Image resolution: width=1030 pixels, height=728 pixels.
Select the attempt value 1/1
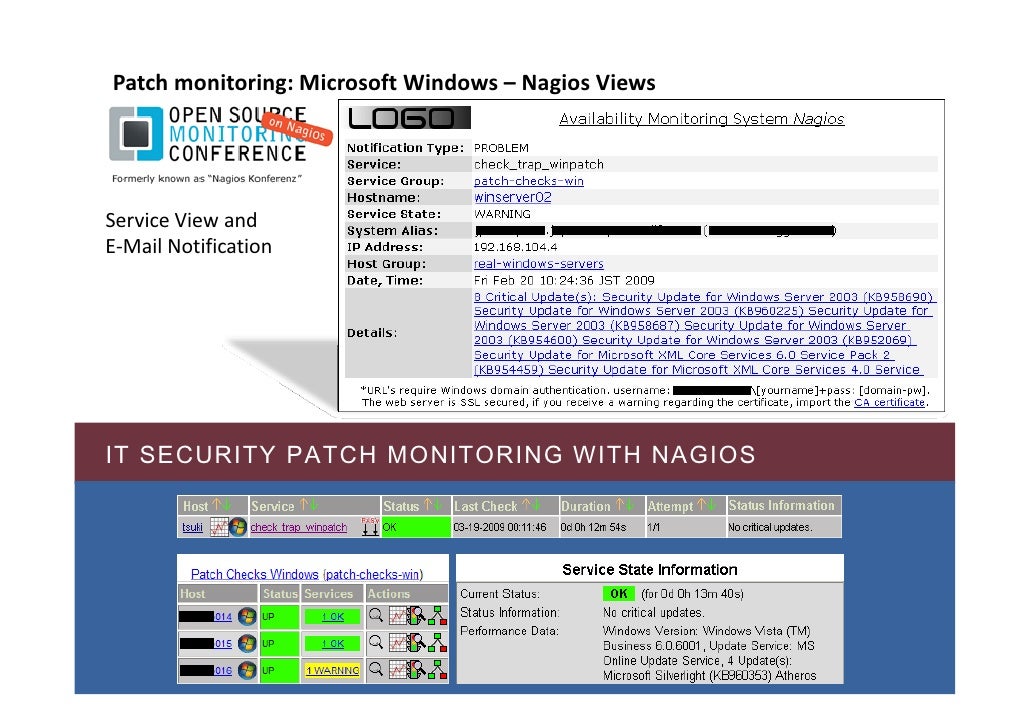pos(654,527)
